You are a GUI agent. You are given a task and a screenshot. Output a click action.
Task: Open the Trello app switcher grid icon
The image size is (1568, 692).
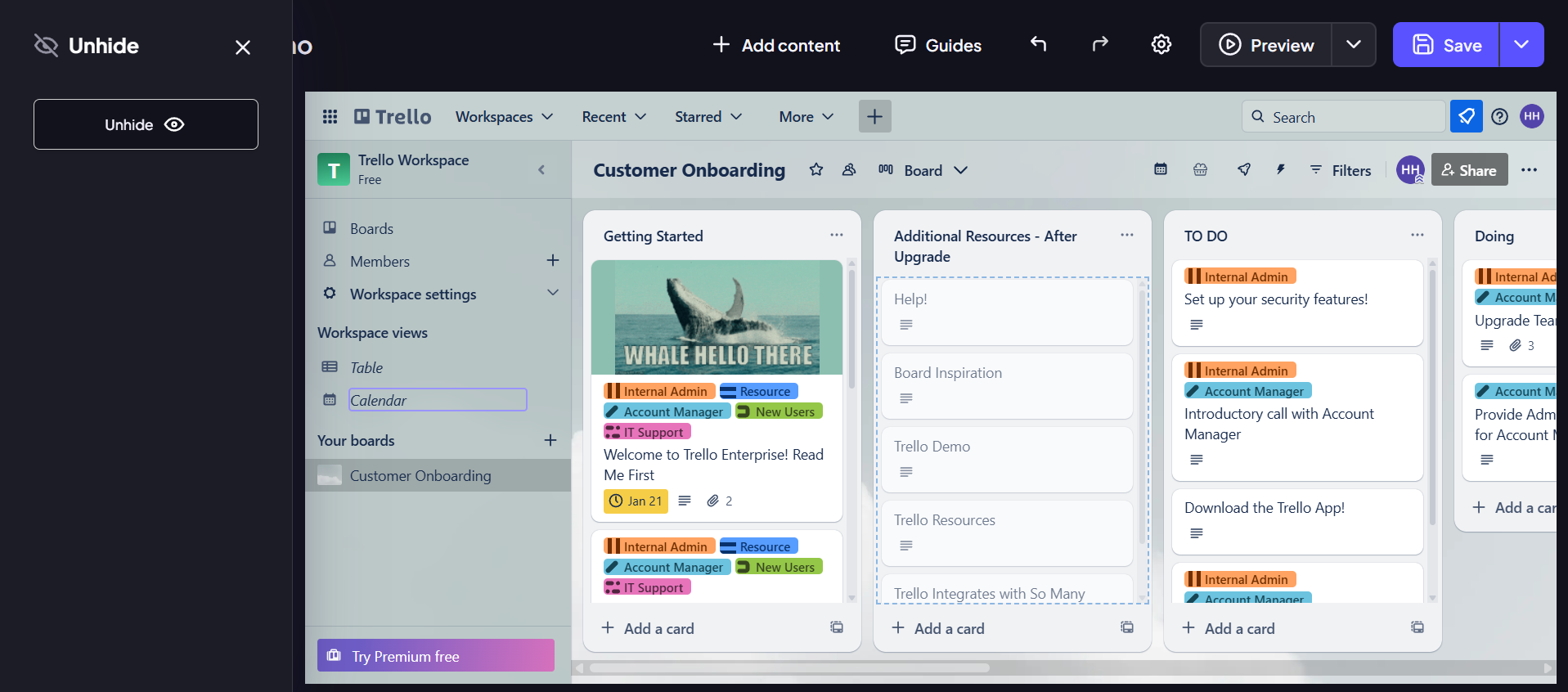tap(330, 117)
